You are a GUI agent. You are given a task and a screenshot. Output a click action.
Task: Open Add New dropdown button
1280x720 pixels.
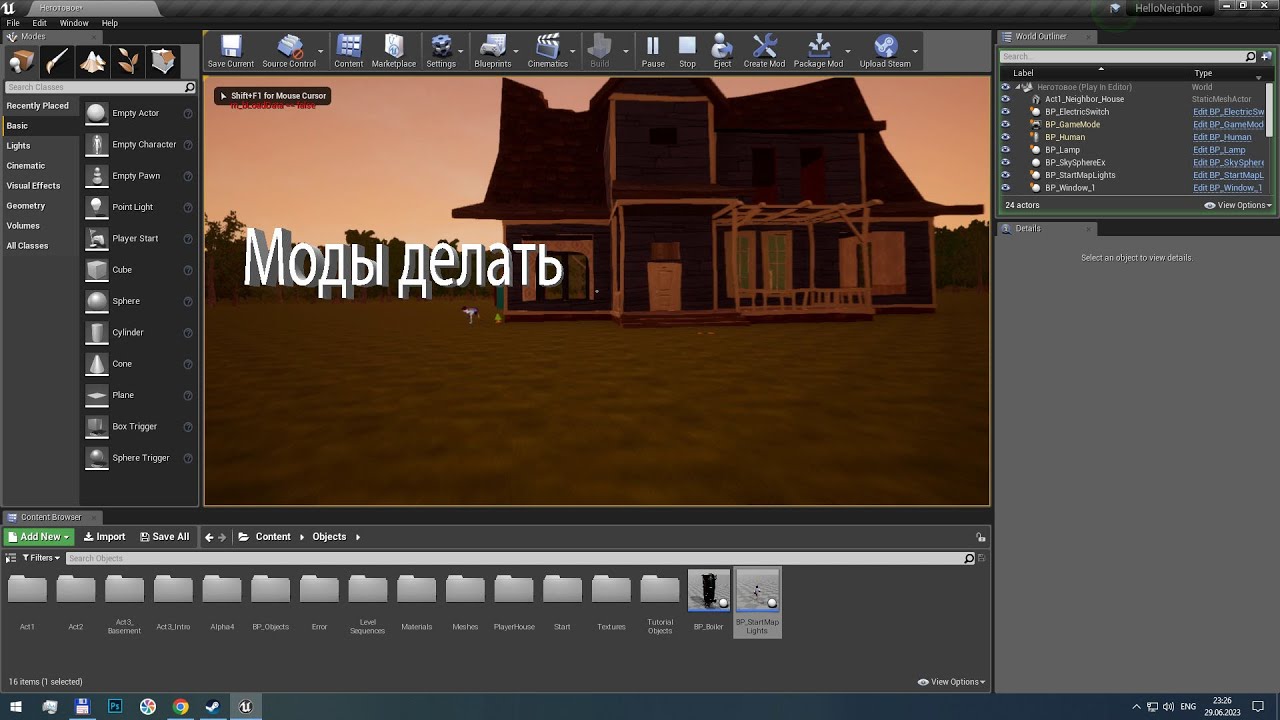pyautogui.click(x=39, y=537)
